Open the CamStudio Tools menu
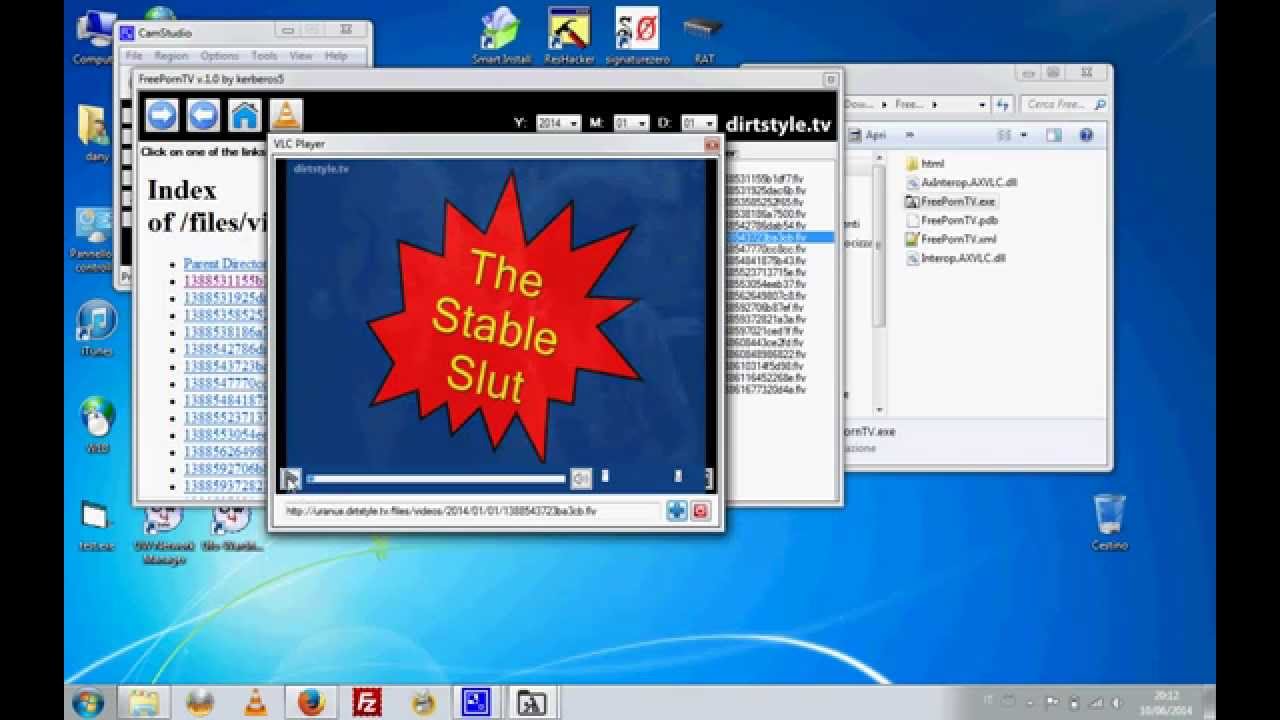 click(x=264, y=56)
